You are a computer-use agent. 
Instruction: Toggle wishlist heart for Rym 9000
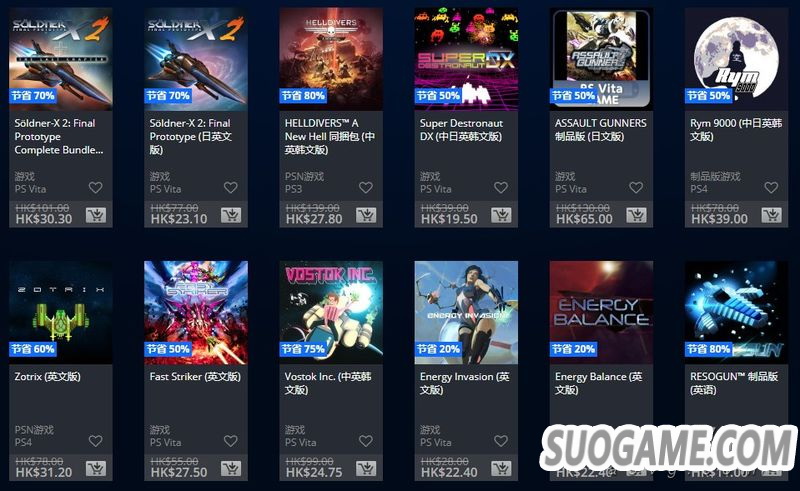coord(771,187)
